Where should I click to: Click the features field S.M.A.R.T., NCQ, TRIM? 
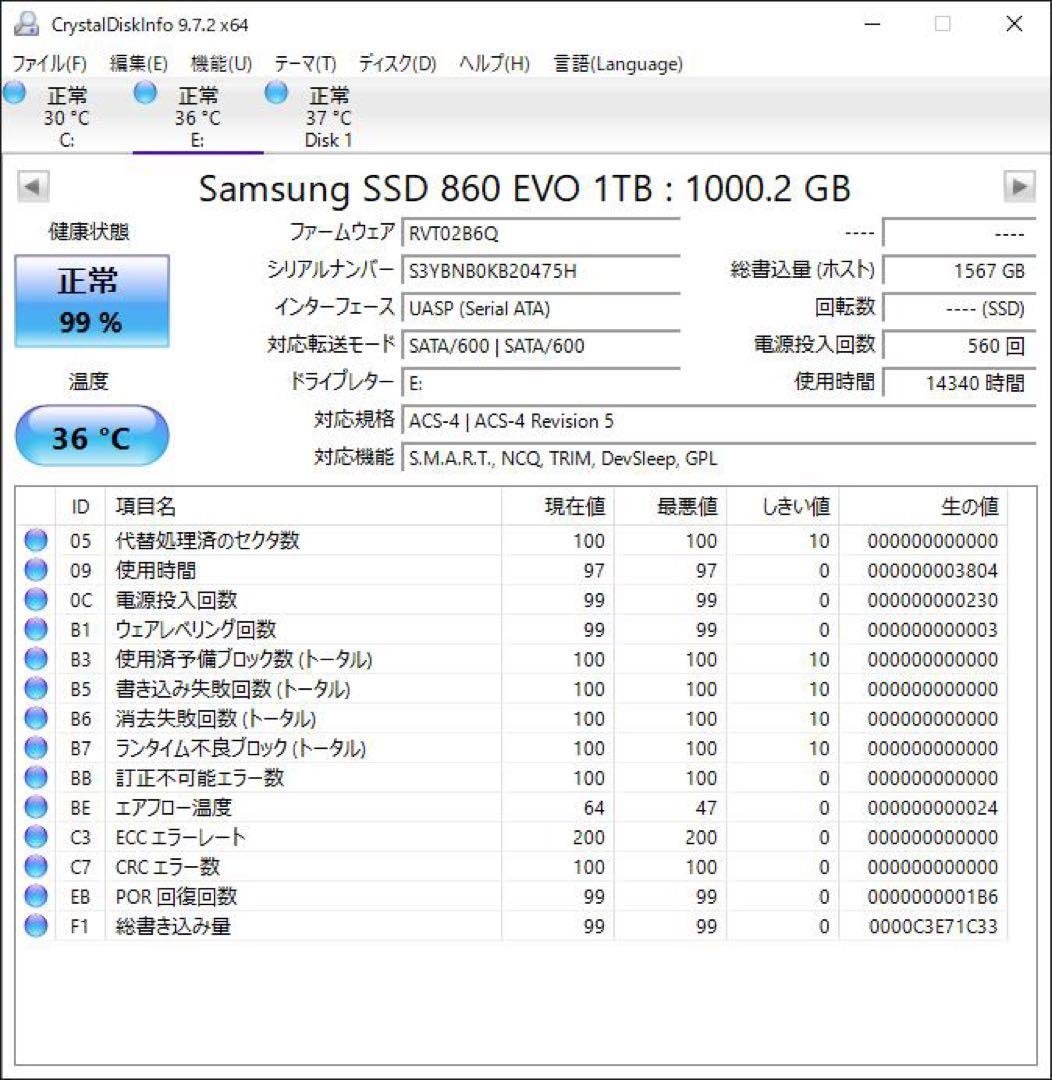point(719,458)
